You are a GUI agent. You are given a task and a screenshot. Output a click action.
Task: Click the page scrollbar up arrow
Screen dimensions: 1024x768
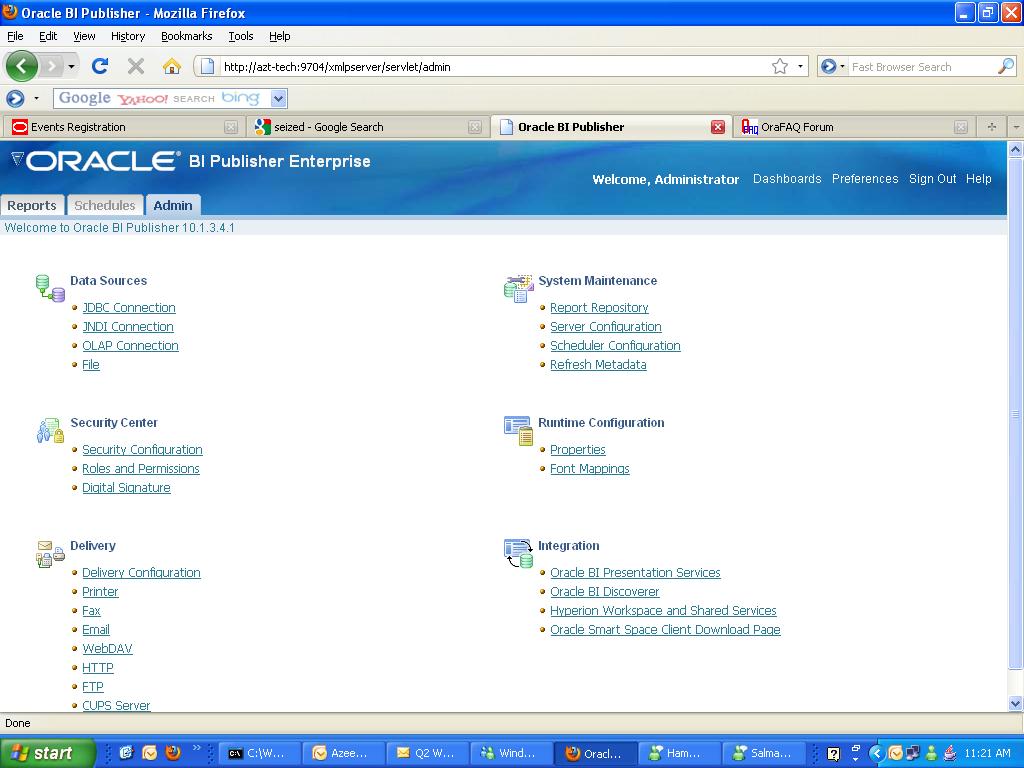1015,150
